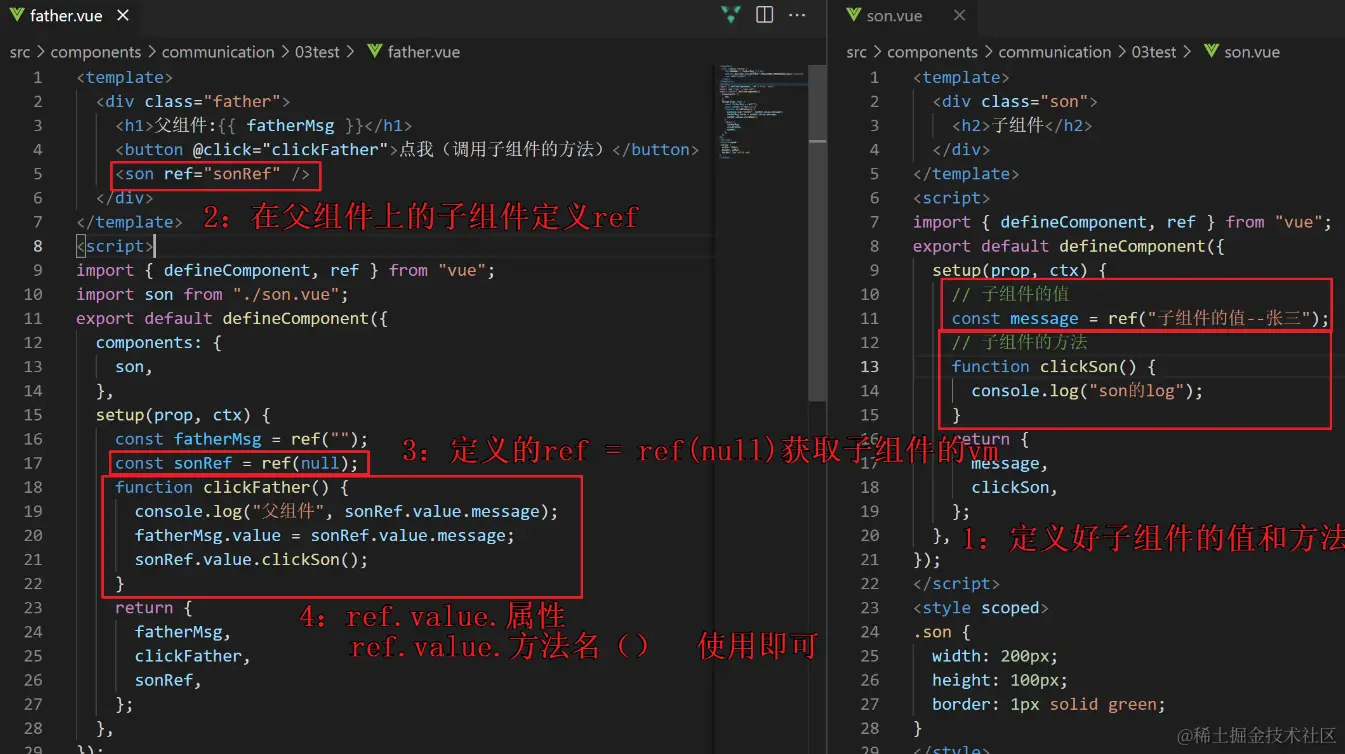The image size is (1345, 754).
Task: Close the father.vue tab
Action: (x=122, y=16)
